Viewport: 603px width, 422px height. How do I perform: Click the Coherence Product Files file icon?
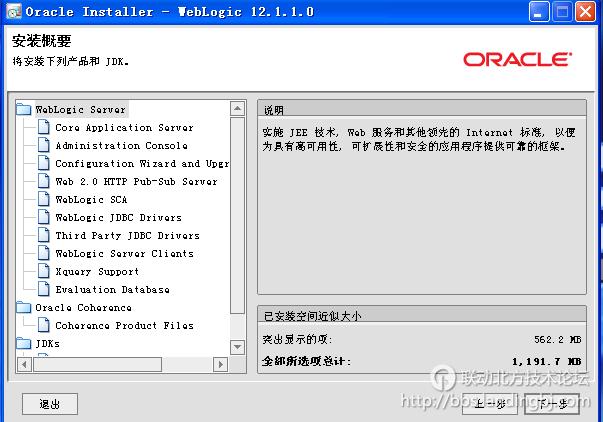43,325
